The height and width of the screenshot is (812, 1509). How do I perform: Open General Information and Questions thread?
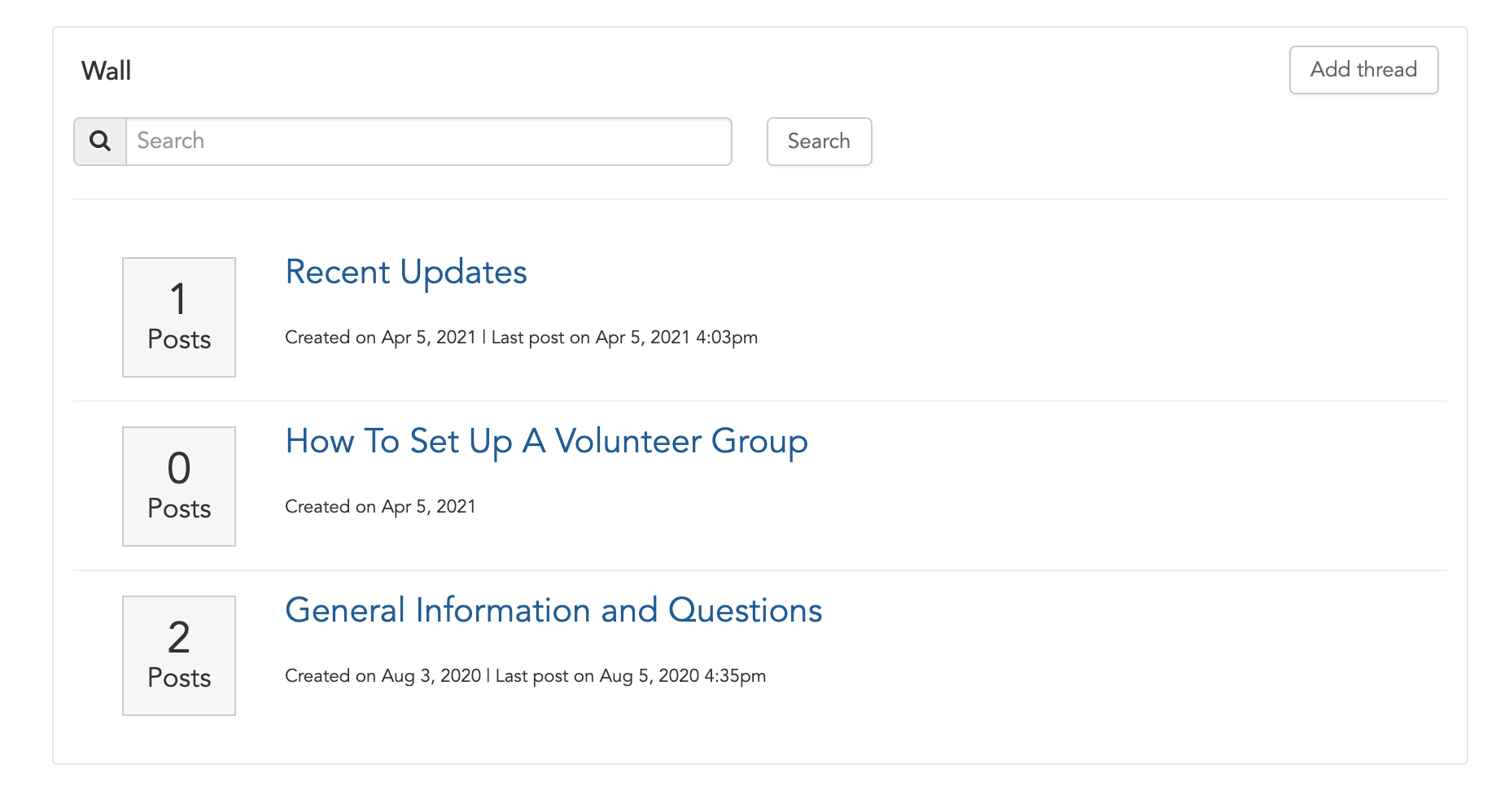pyautogui.click(x=553, y=610)
